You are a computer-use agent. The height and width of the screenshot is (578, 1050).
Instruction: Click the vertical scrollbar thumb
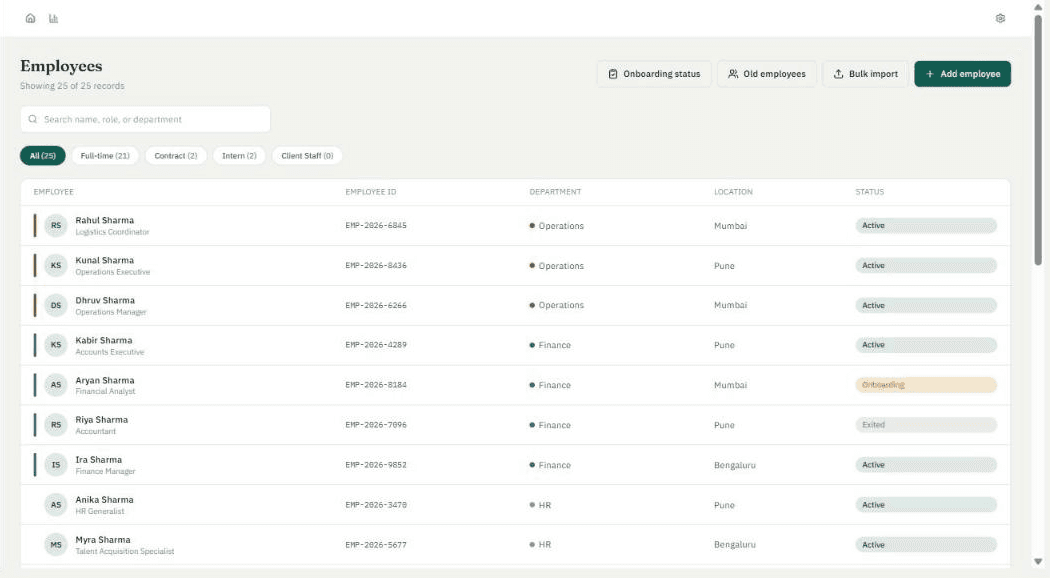pos(1038,139)
